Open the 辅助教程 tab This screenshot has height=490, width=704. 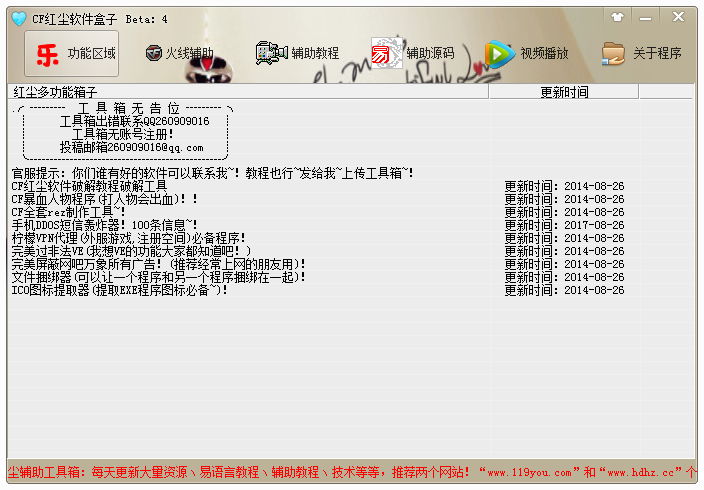coord(297,53)
